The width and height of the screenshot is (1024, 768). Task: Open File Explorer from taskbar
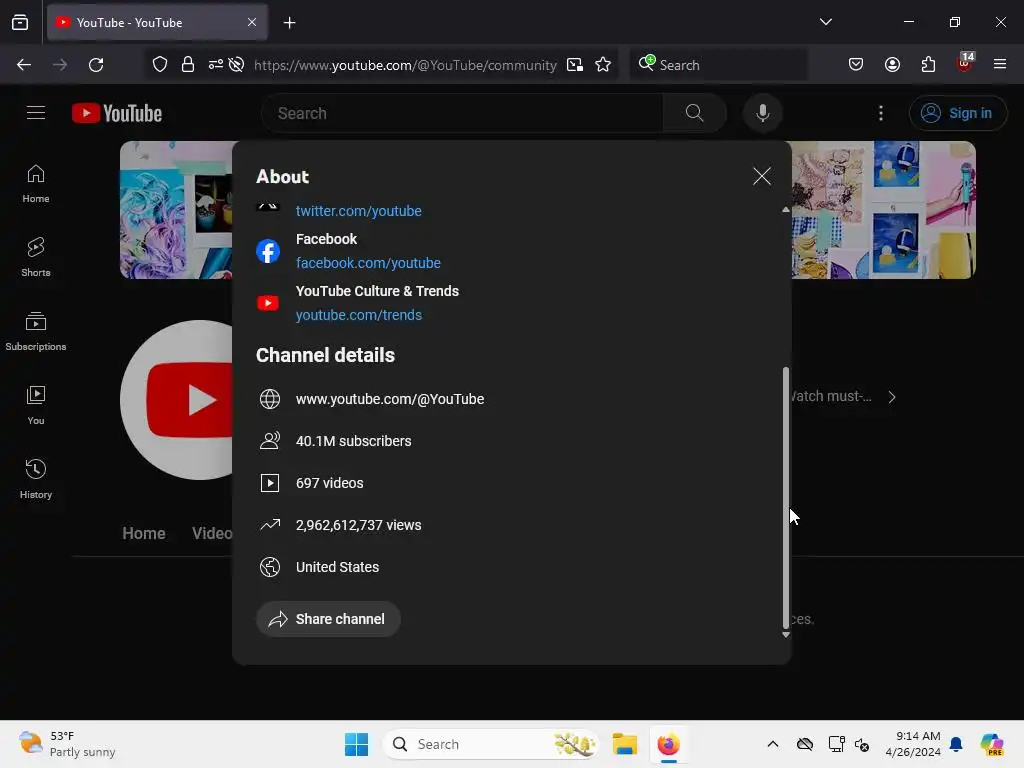(624, 744)
